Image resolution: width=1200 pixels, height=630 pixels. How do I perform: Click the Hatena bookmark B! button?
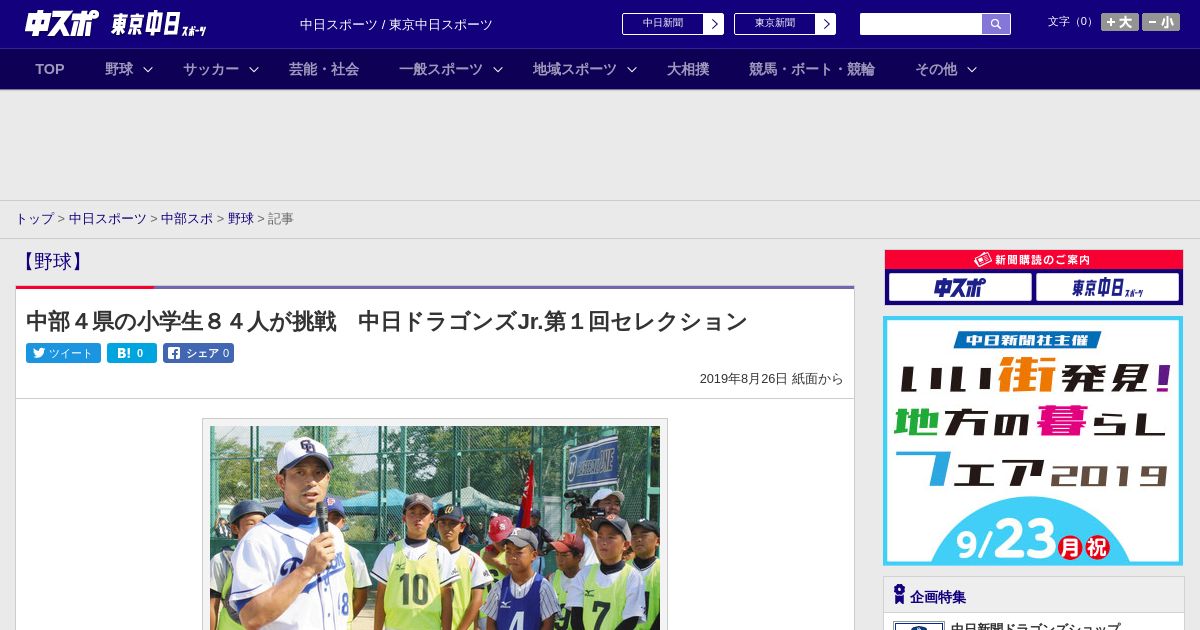click(x=132, y=353)
